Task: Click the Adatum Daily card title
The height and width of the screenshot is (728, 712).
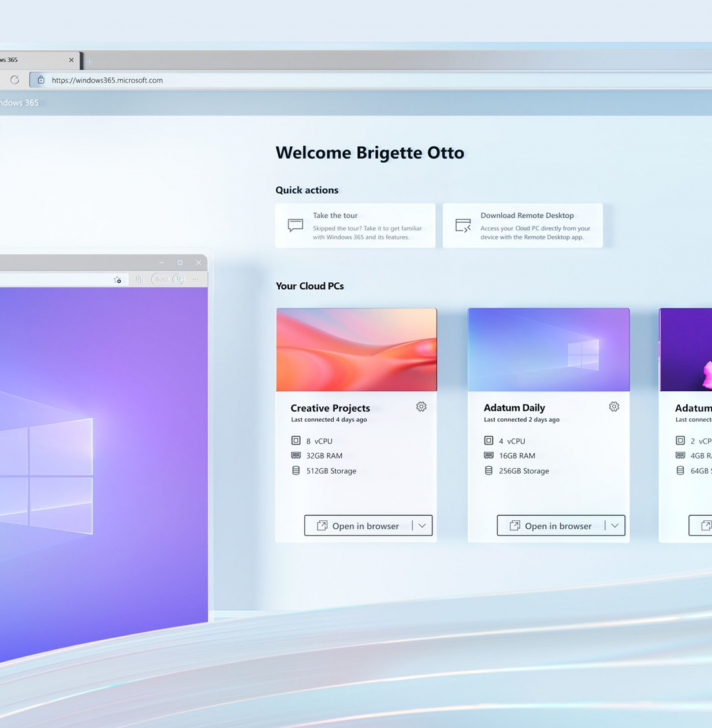Action: click(514, 408)
